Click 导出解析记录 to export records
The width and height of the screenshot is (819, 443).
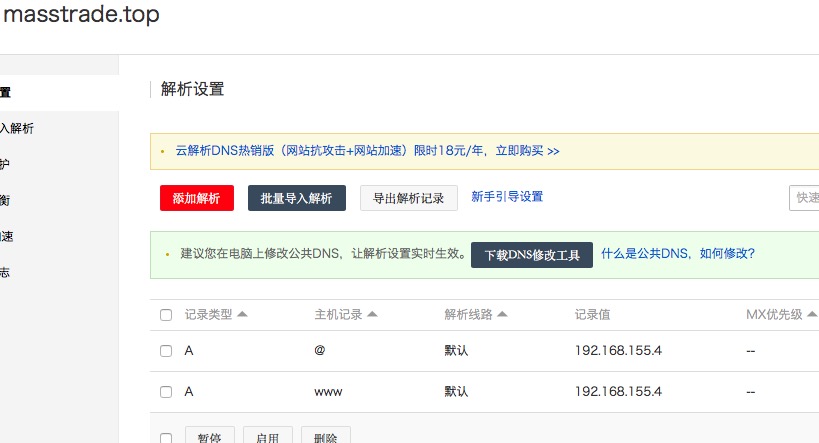click(408, 198)
